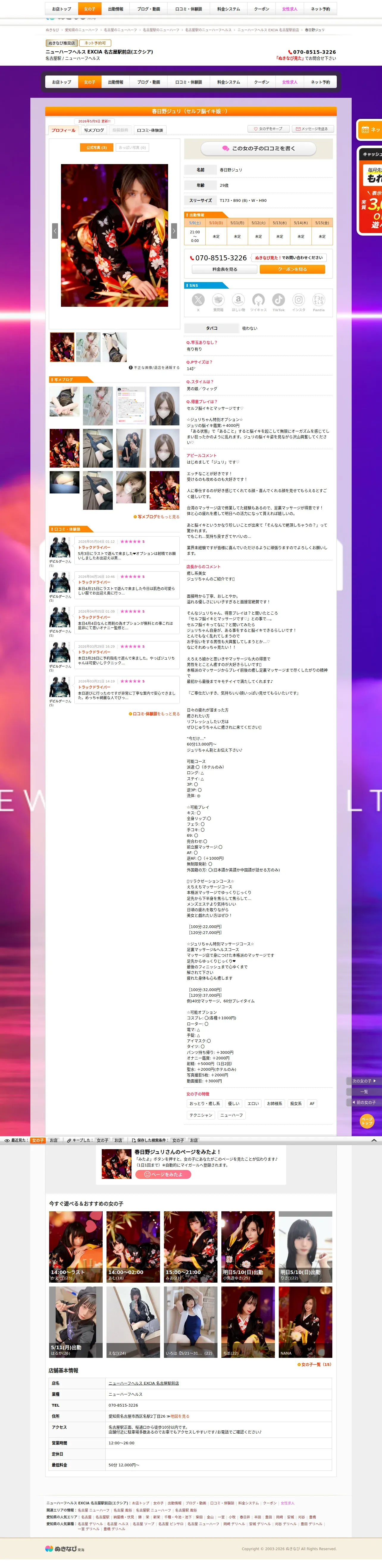
Task: Open 女性求人 in the topmost navigation bar
Action: pos(290,9)
